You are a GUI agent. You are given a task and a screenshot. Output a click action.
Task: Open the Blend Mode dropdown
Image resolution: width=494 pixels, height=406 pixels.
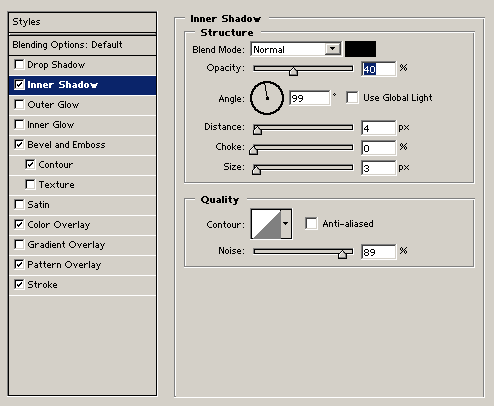296,49
